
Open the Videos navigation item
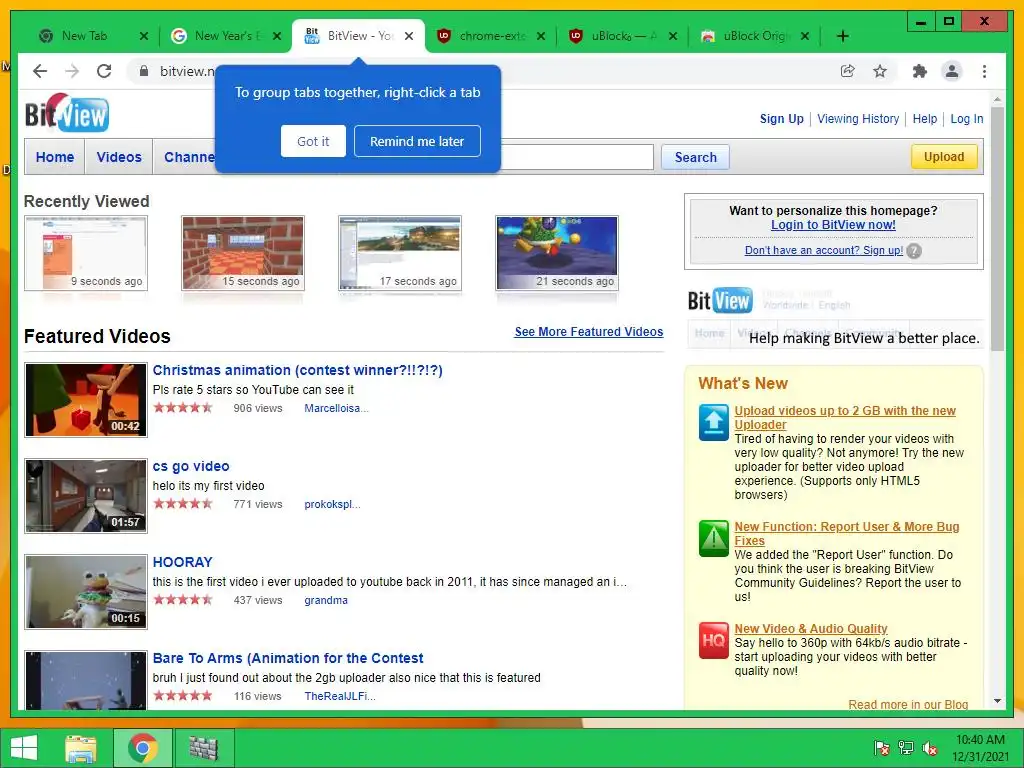119,157
